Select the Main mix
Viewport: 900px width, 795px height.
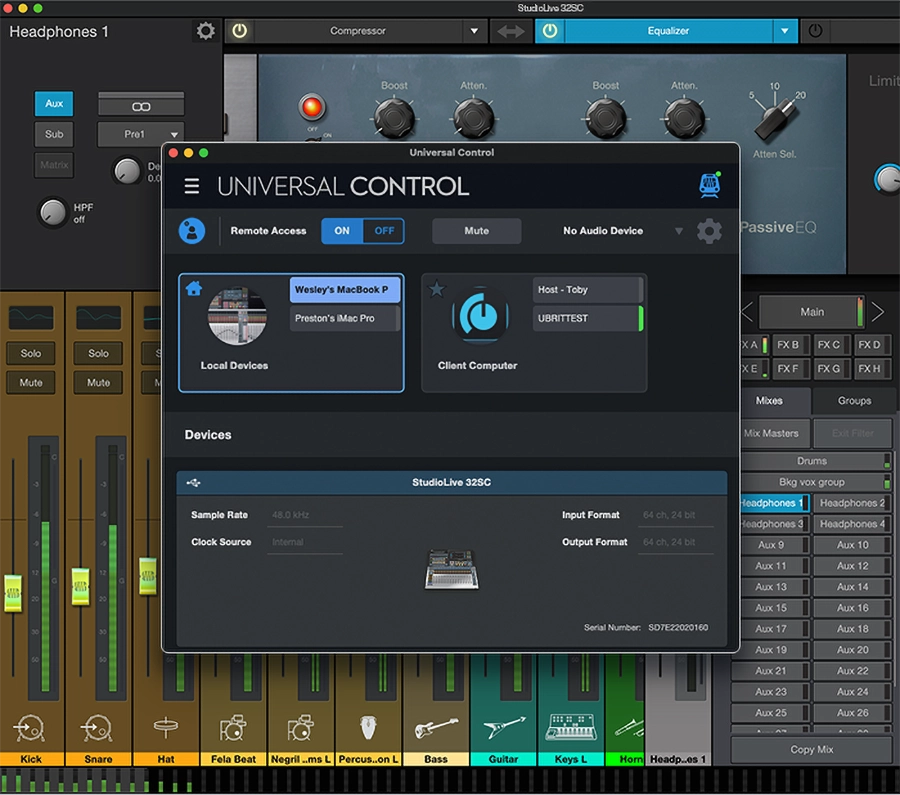coord(812,312)
